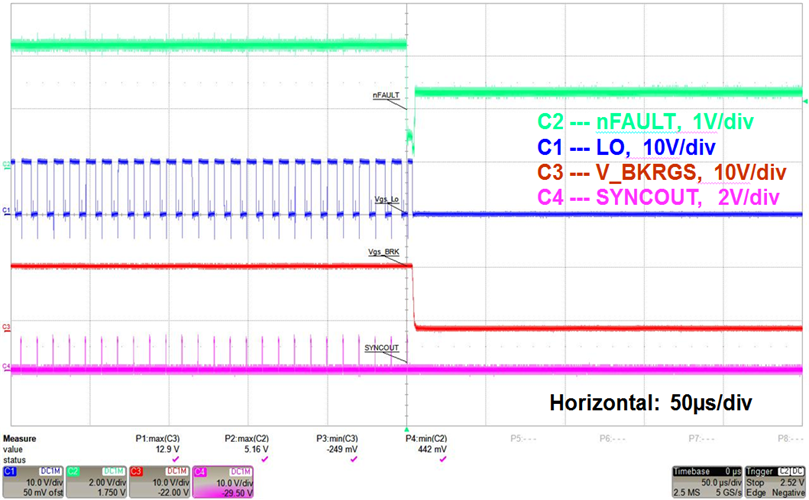The width and height of the screenshot is (809, 500).
Task: Click the Vgs_Lo waveform label tag
Action: tap(385, 200)
